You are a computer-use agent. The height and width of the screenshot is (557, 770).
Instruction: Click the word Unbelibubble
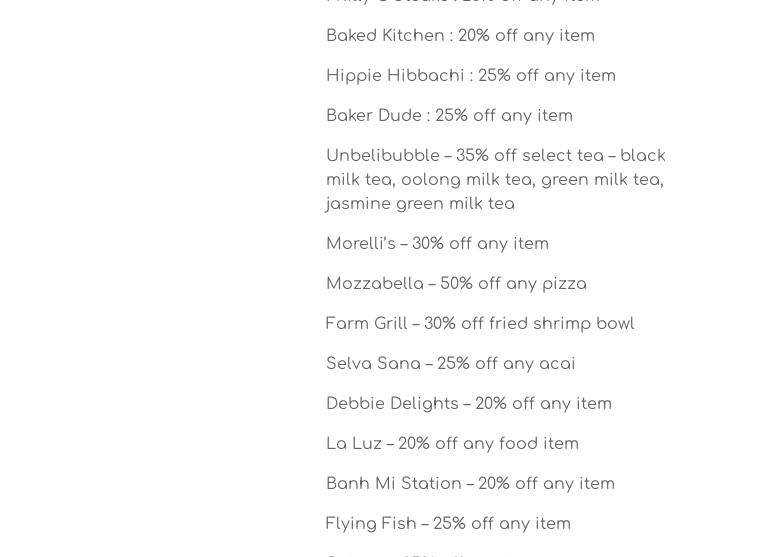382,156
